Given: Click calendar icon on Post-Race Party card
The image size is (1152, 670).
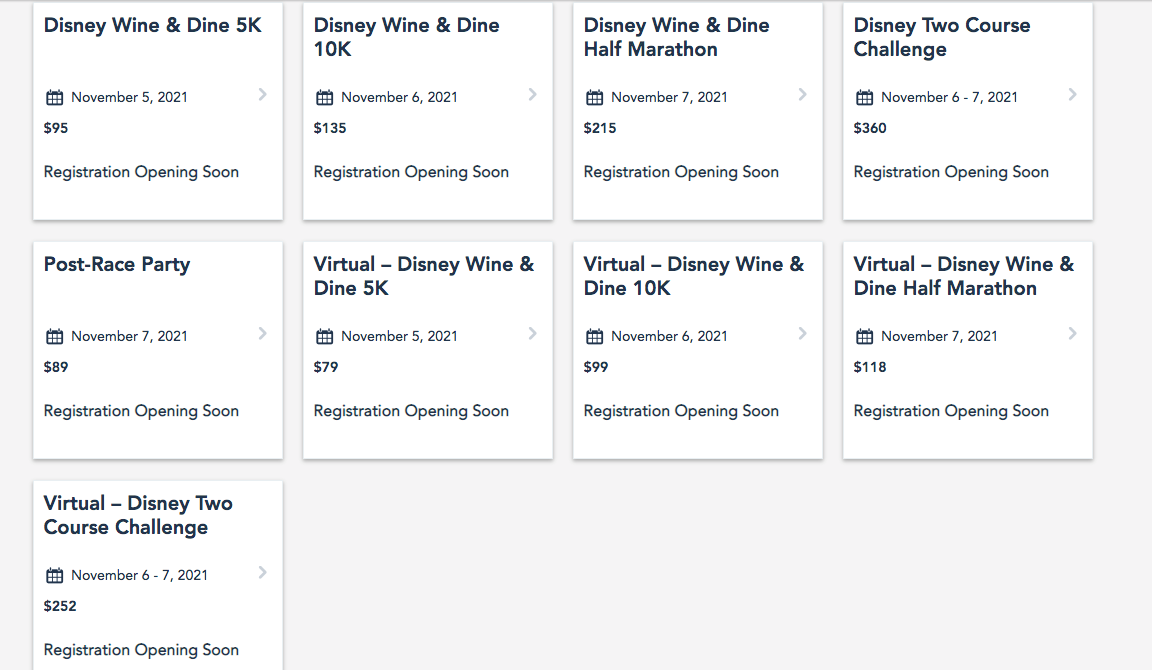Looking at the screenshot, I should pyautogui.click(x=55, y=337).
